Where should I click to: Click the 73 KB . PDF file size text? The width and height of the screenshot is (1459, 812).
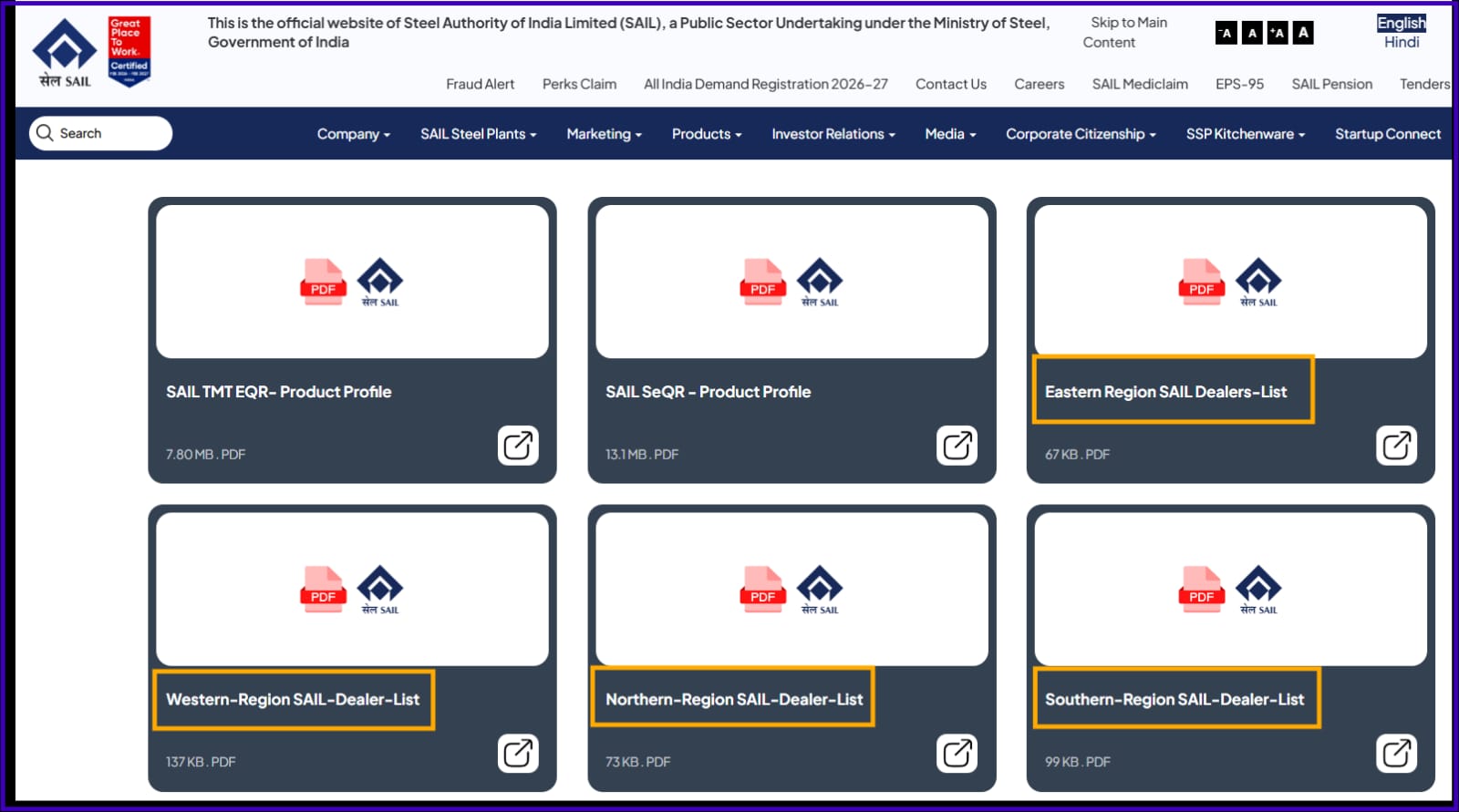pos(637,762)
